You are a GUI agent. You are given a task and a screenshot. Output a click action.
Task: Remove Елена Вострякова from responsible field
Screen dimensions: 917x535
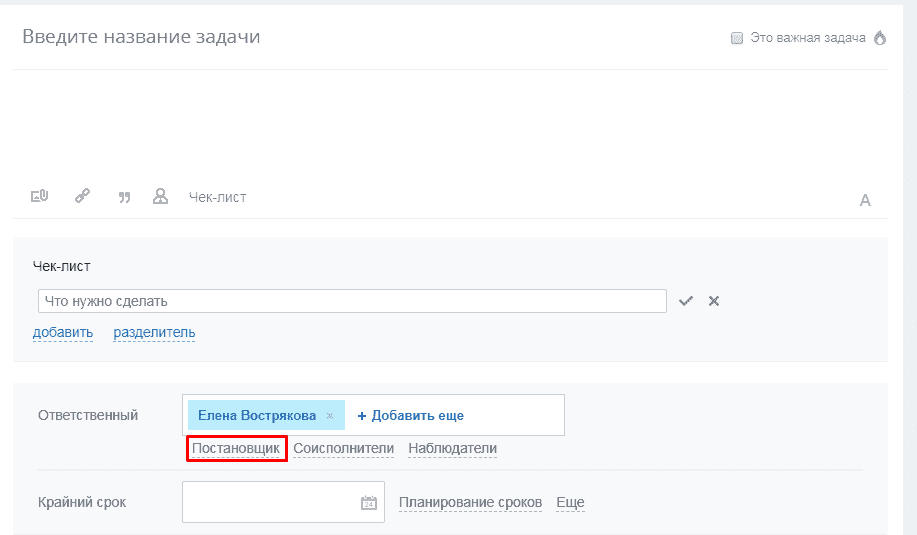pyautogui.click(x=330, y=416)
